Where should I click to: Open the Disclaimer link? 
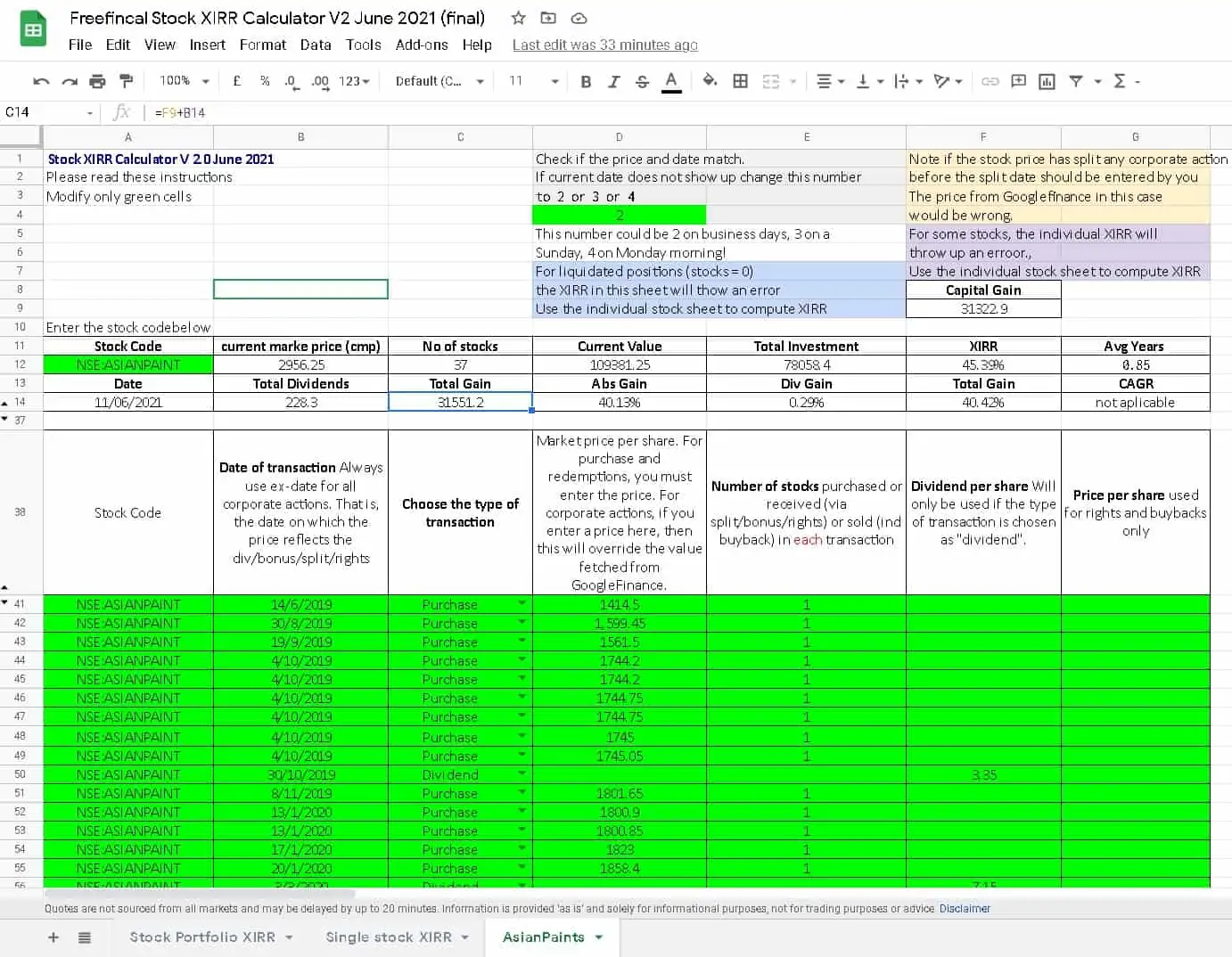(965, 909)
